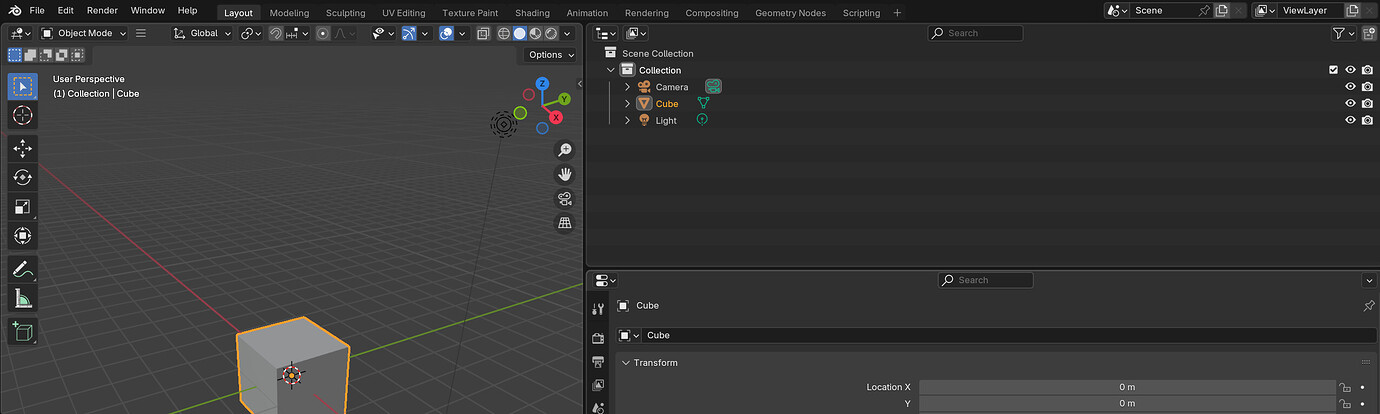Open the shading options dropdown arrow
The height and width of the screenshot is (414, 1380).
pyautogui.click(x=567, y=33)
